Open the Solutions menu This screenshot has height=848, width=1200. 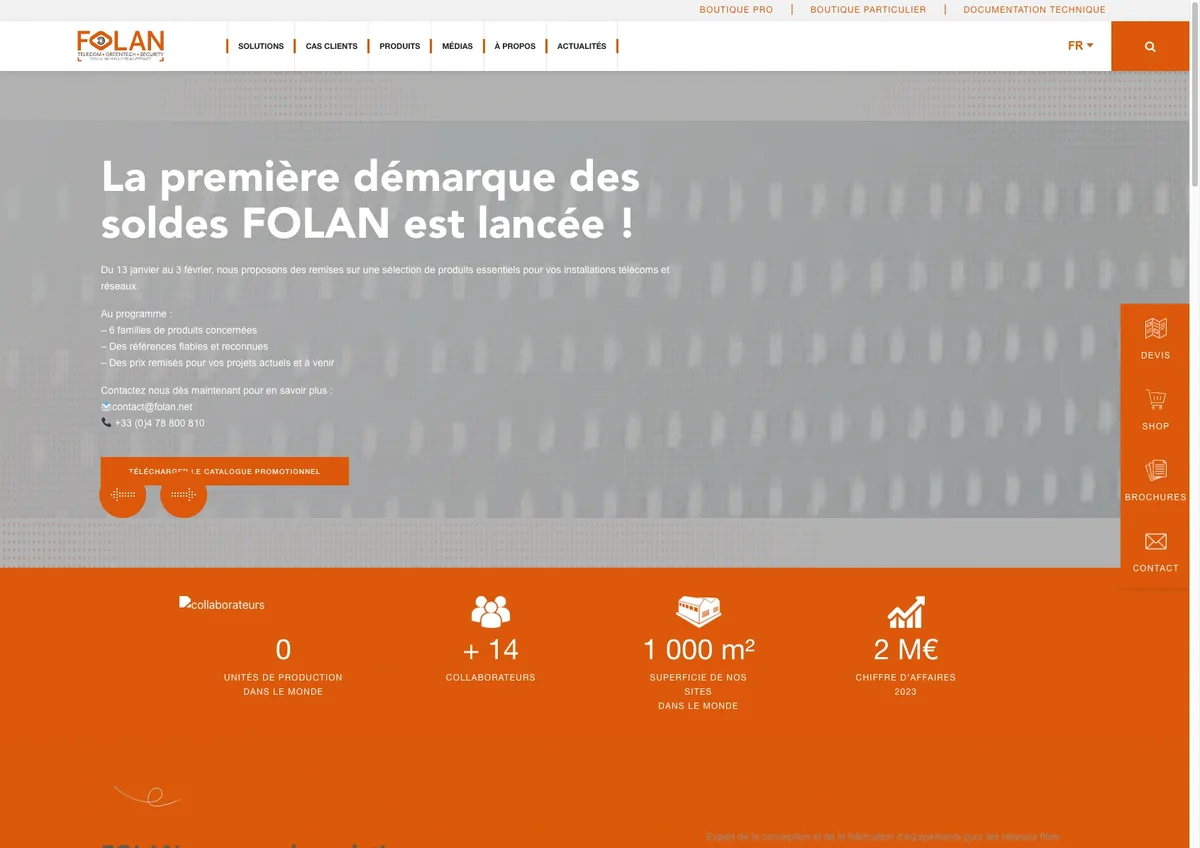261,46
